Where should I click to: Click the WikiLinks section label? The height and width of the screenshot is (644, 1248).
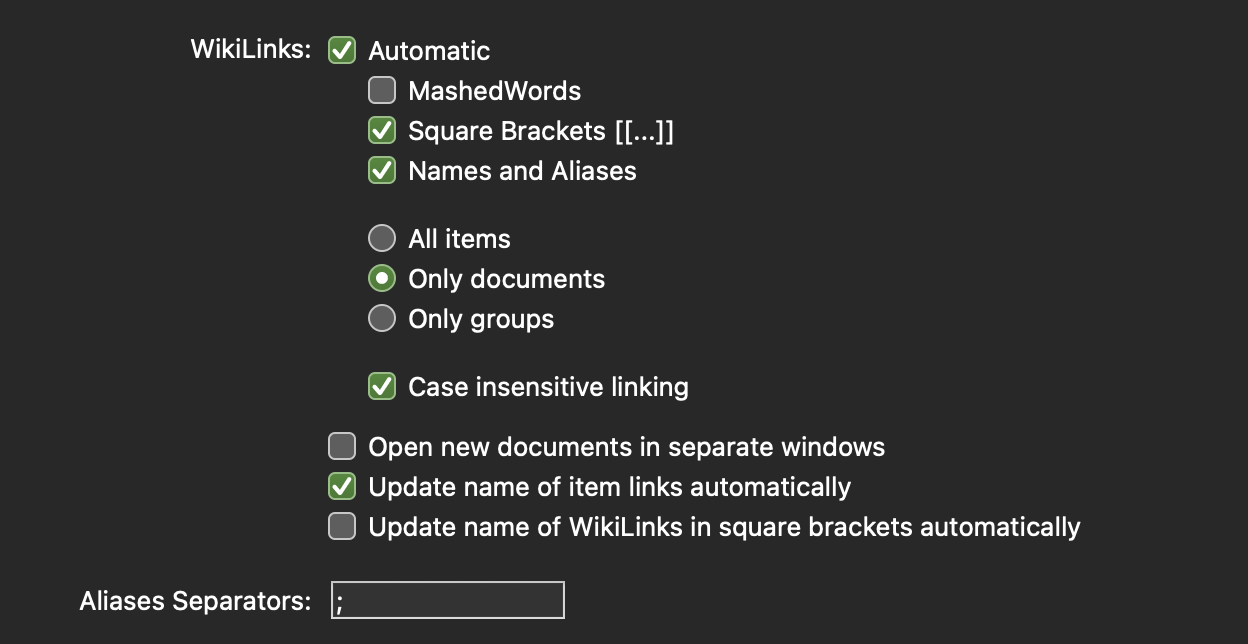[x=251, y=50]
